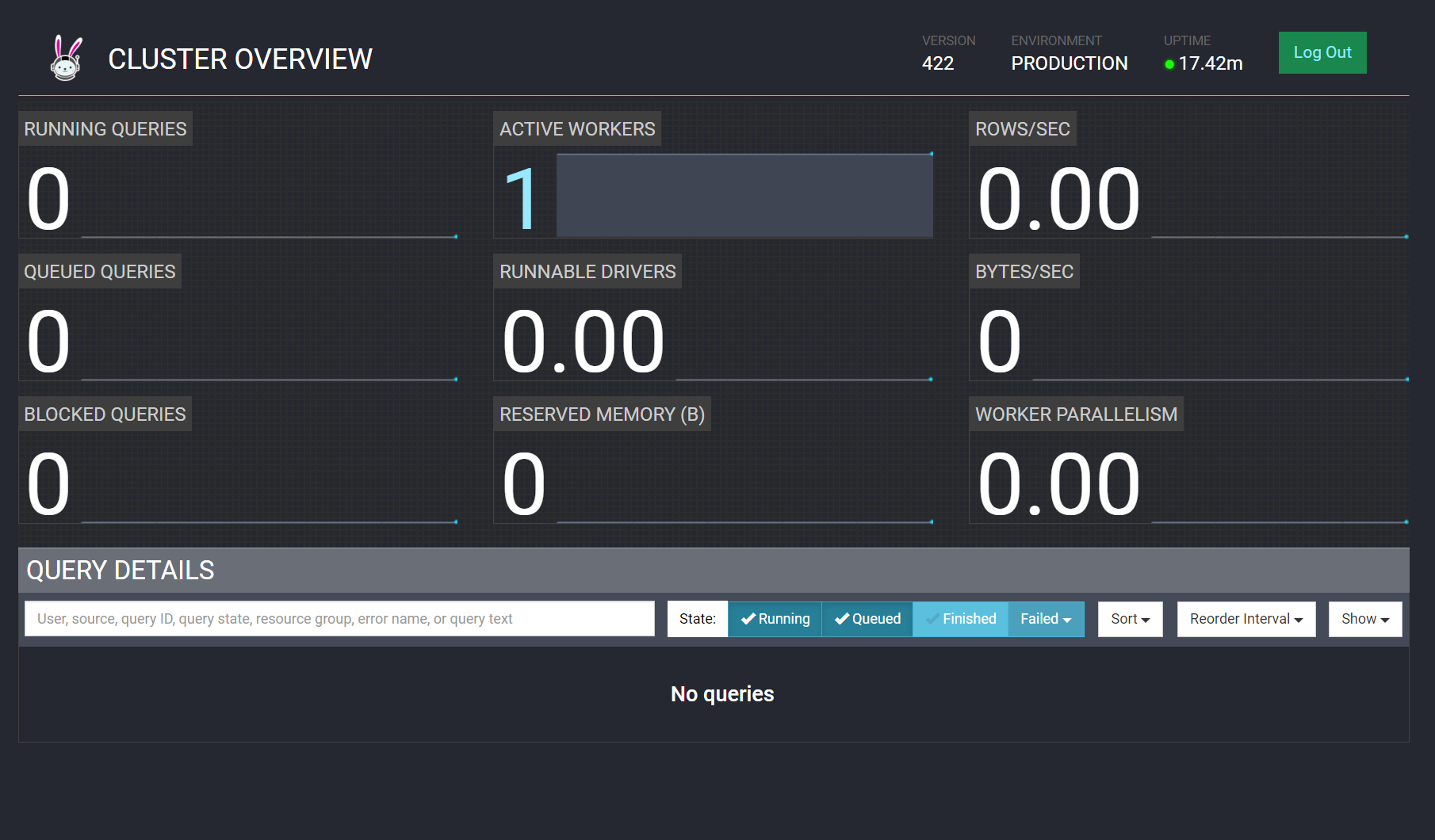This screenshot has height=840, width=1435.
Task: Enable the Finished state filter
Action: click(x=960, y=619)
